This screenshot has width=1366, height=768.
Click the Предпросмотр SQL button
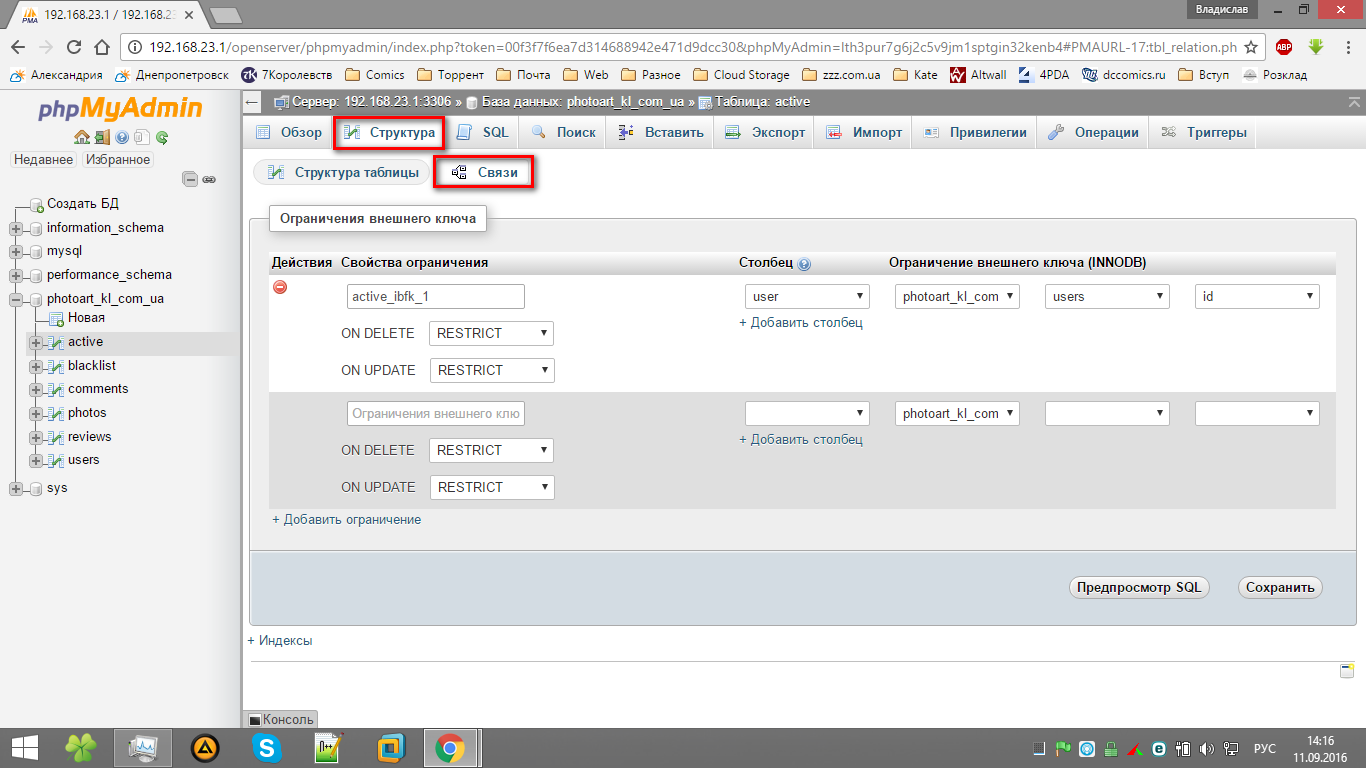pos(1139,588)
